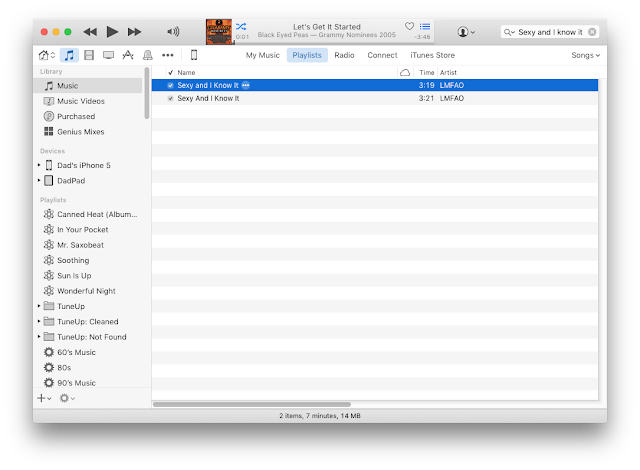Viewport: 640px width, 470px height.
Task: Click the iCloud status column header
Action: 405,73
